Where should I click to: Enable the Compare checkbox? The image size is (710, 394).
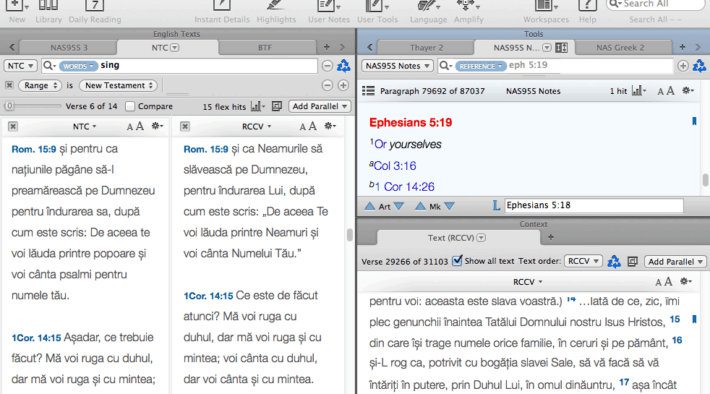130,106
